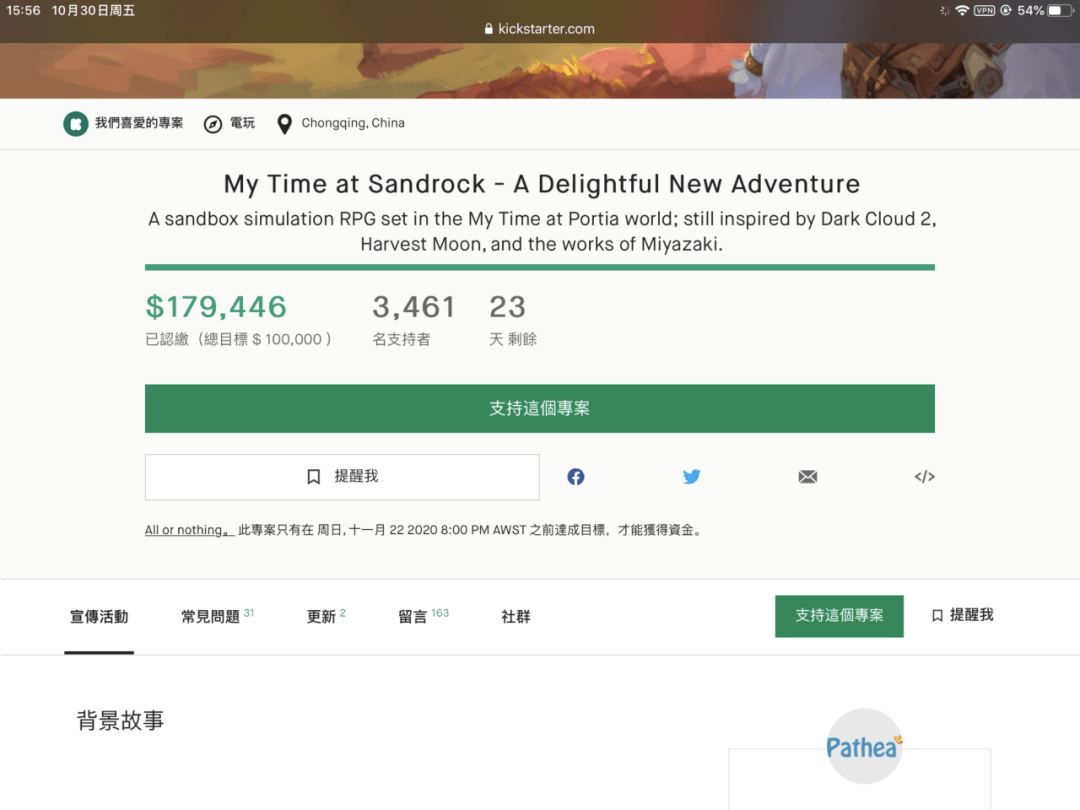Open the 留言 comments tab
This screenshot has width=1080, height=810.
tap(414, 617)
